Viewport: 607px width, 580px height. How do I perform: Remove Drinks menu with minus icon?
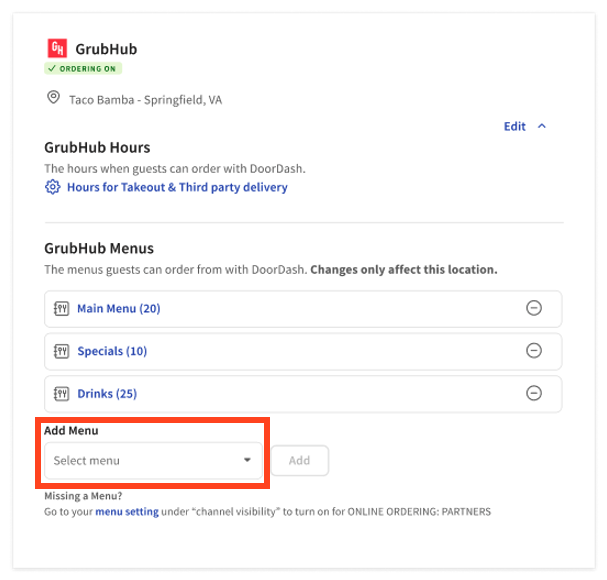click(534, 393)
